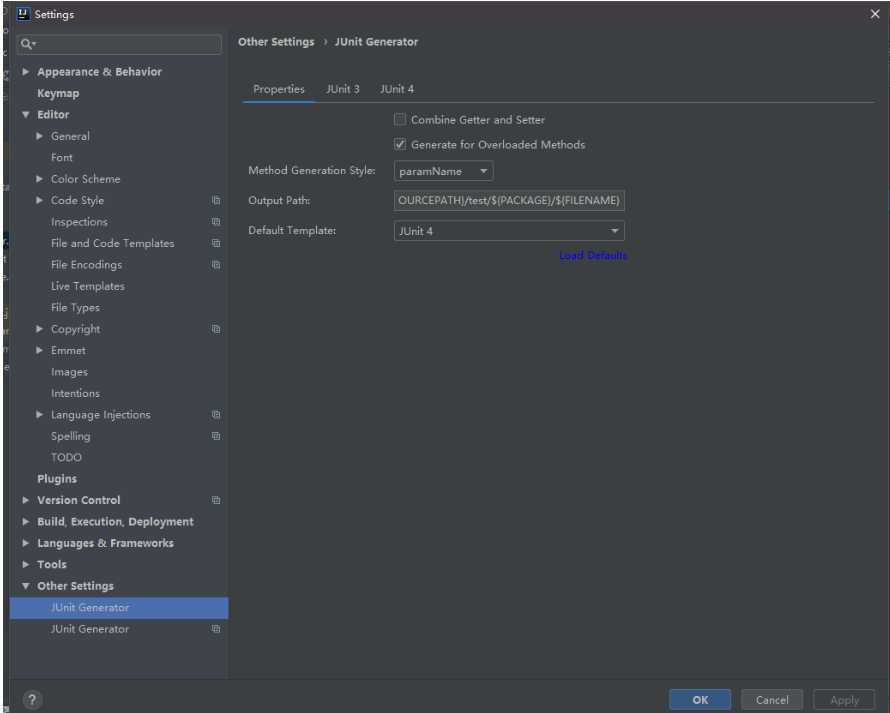Select Plugins in the settings tree
The image size is (890, 713).
57,479
